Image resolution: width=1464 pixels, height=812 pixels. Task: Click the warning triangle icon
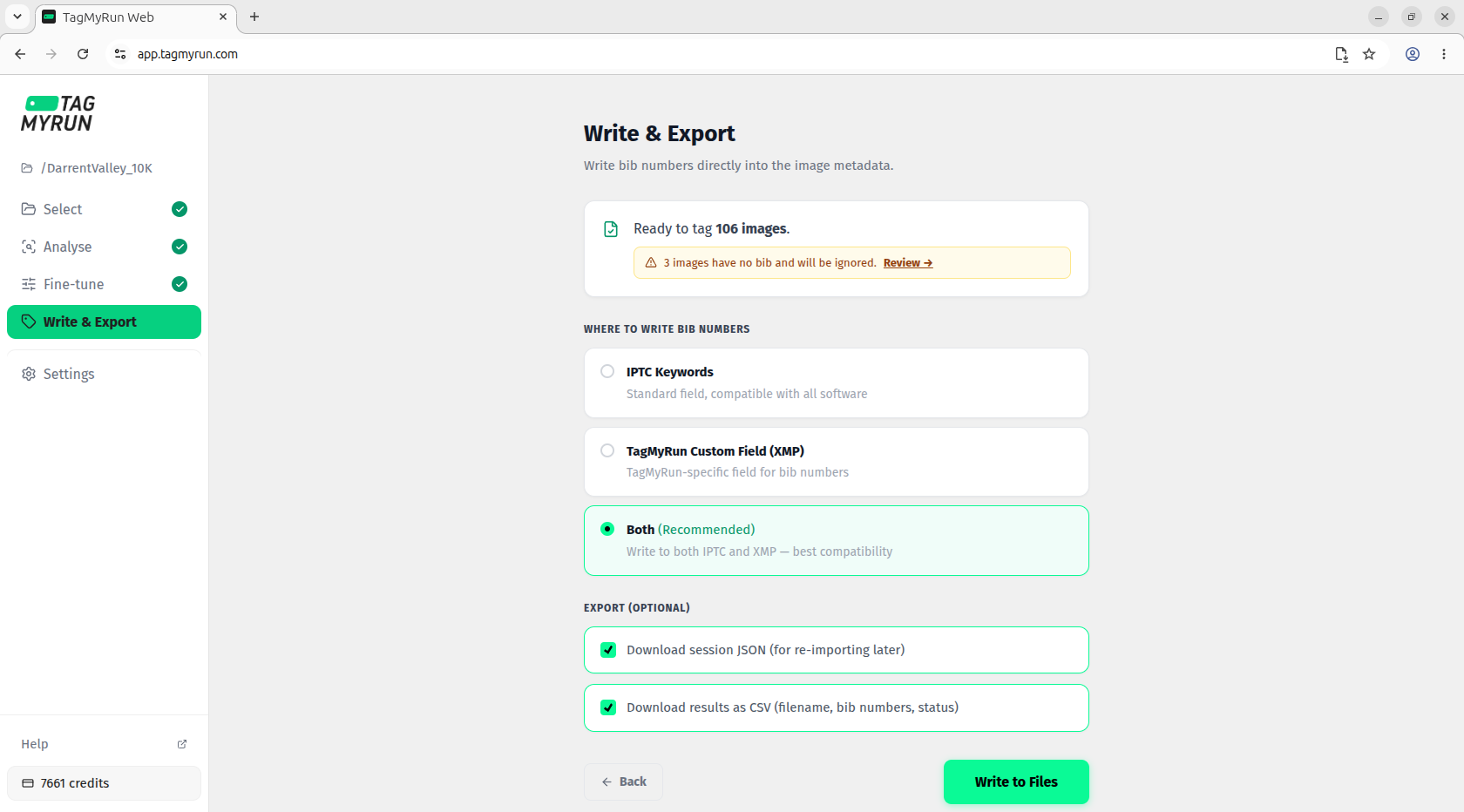coord(651,262)
